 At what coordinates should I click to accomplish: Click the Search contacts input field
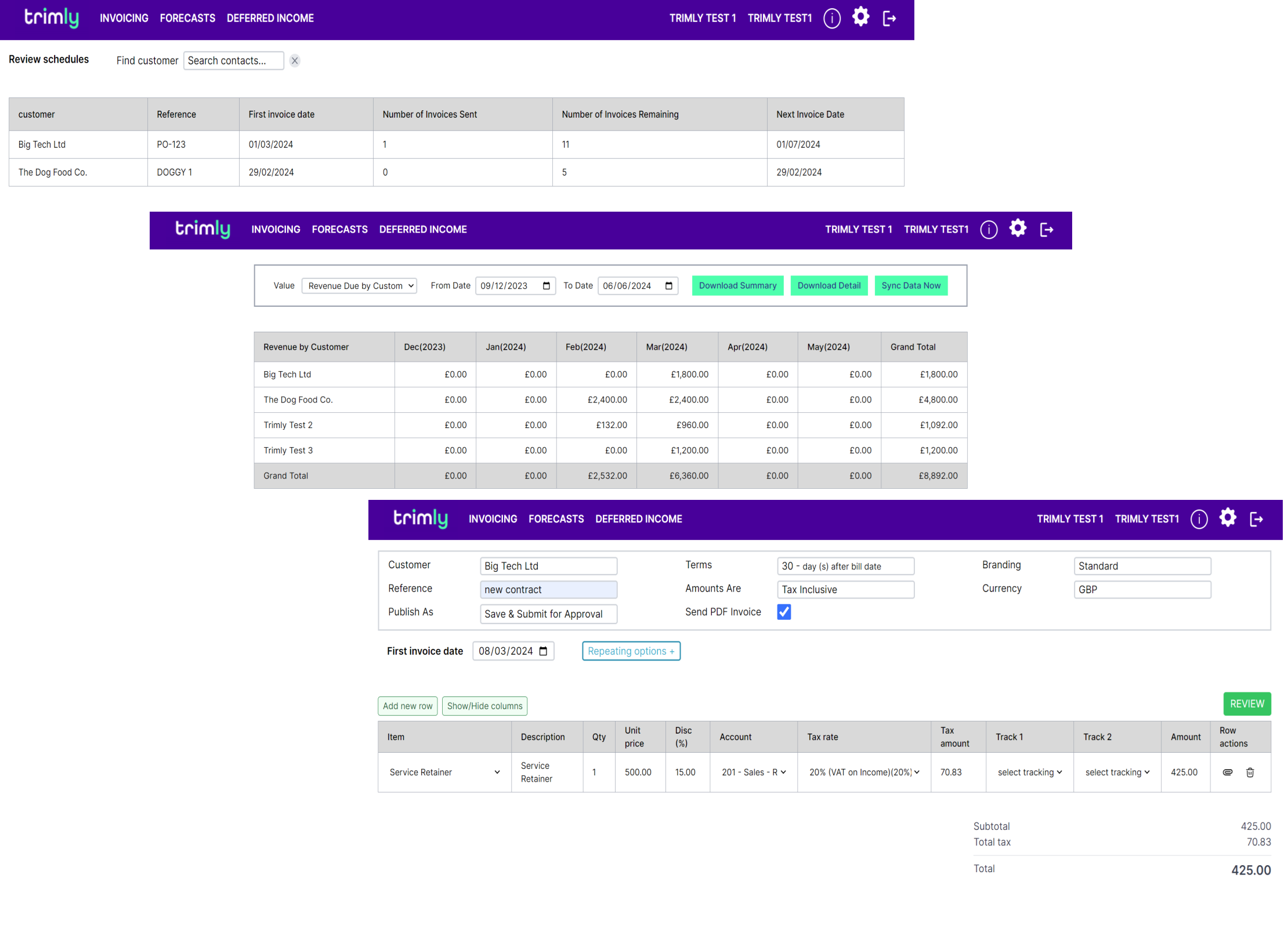pyautogui.click(x=233, y=61)
